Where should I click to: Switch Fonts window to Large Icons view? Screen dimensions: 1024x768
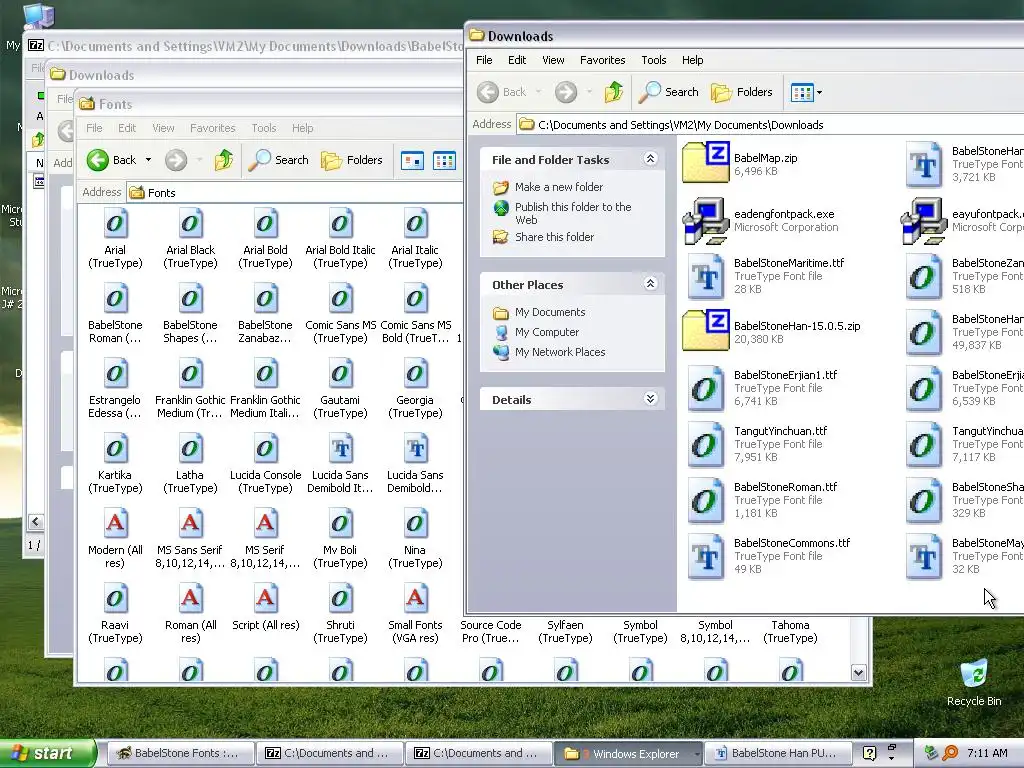[412, 160]
